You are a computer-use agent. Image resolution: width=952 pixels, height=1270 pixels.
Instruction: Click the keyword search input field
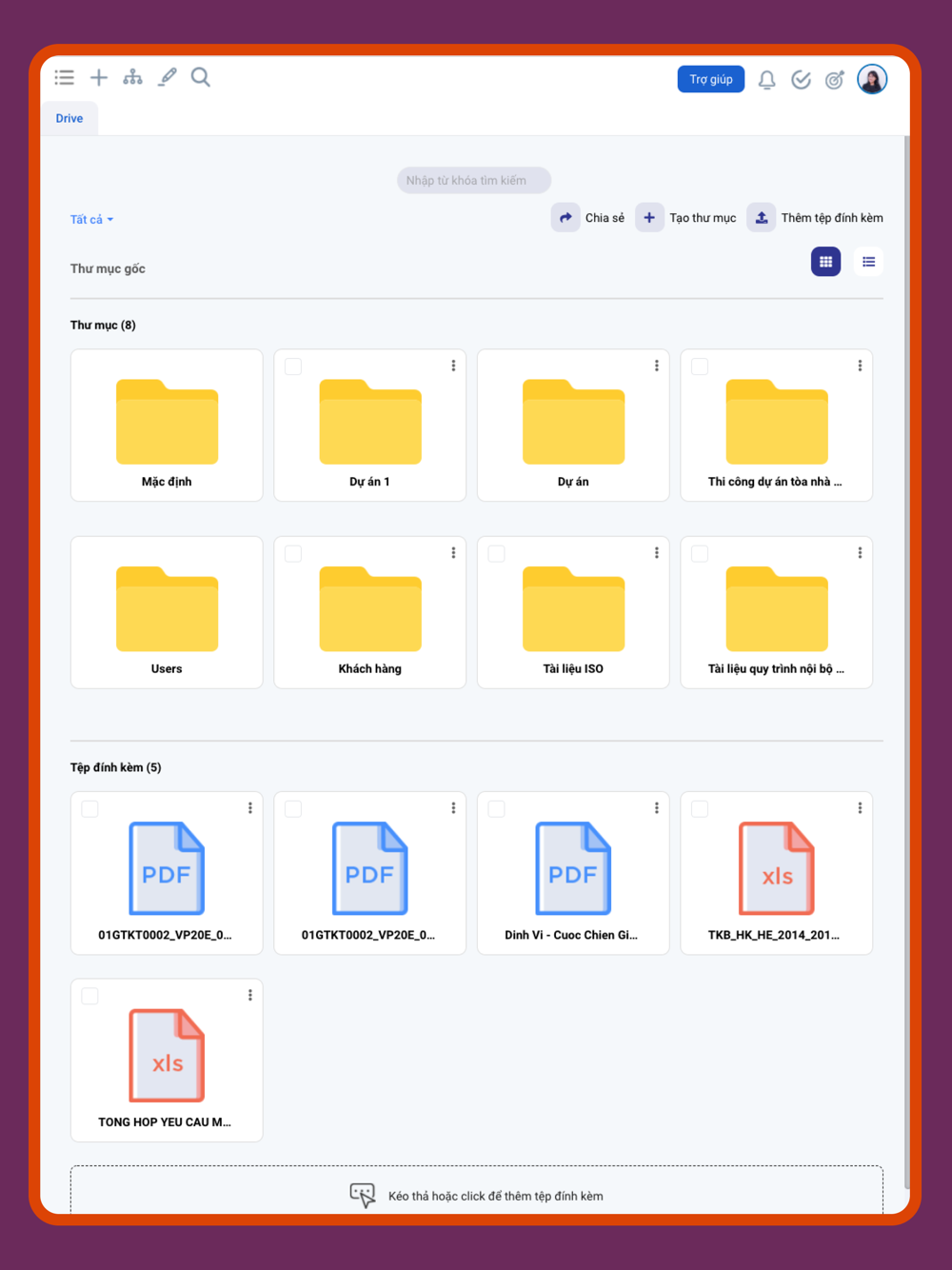pyautogui.click(x=474, y=180)
